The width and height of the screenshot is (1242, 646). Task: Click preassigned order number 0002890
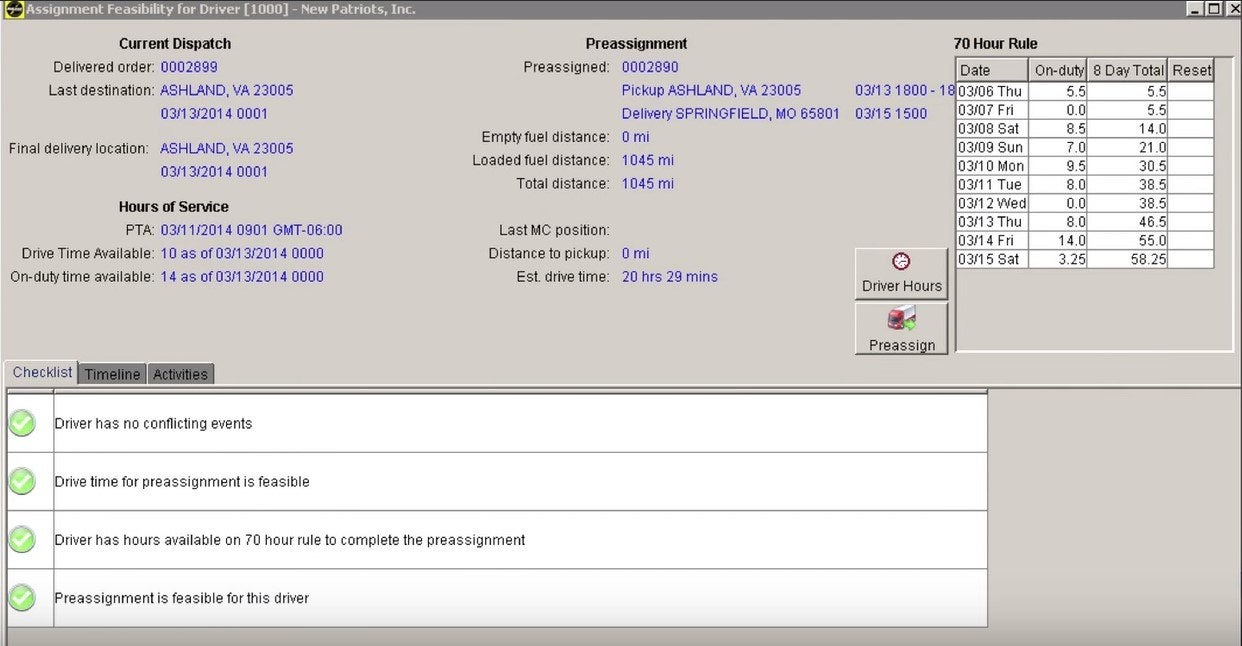point(650,67)
